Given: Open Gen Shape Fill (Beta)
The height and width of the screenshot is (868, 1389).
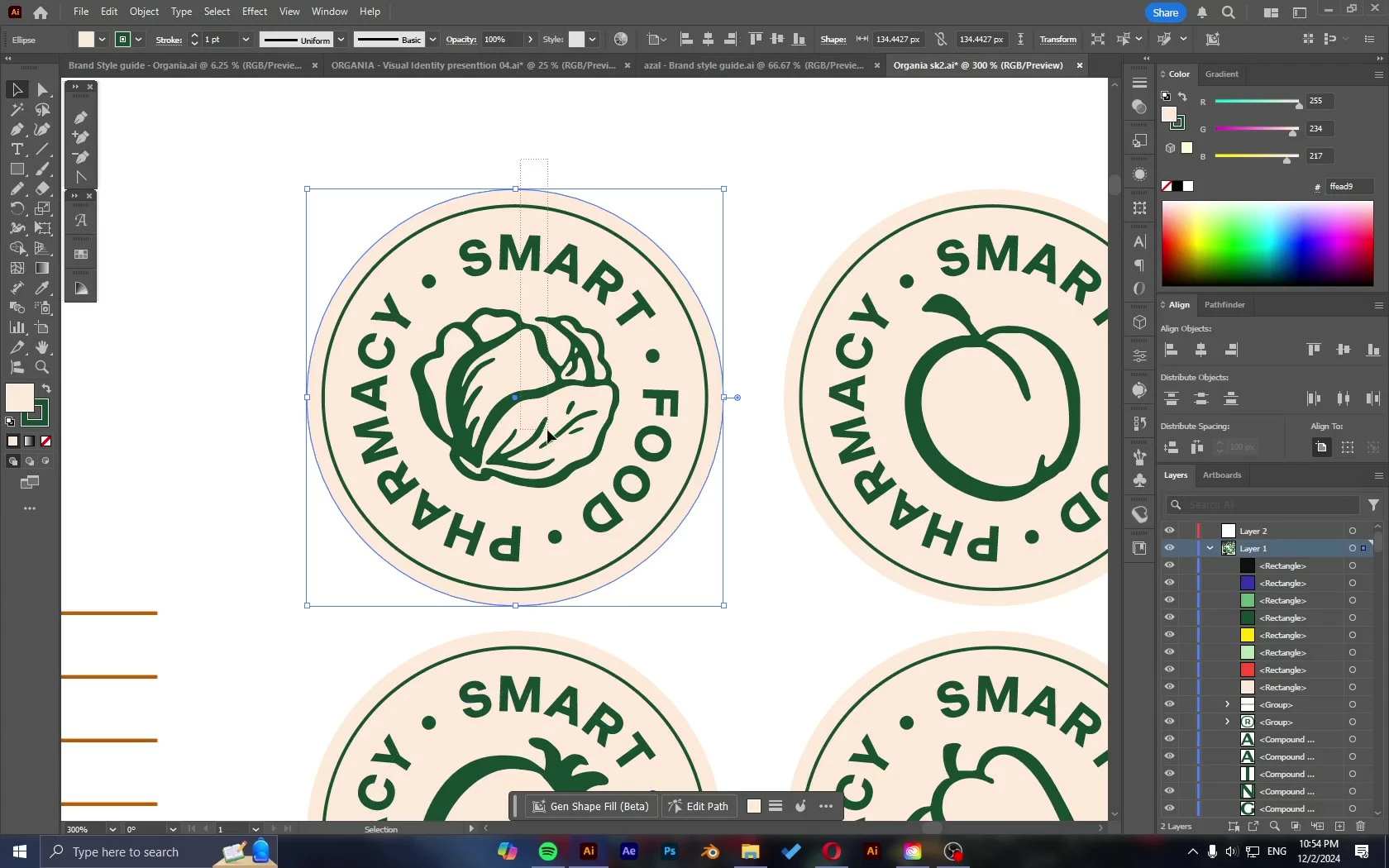Looking at the screenshot, I should [590, 806].
